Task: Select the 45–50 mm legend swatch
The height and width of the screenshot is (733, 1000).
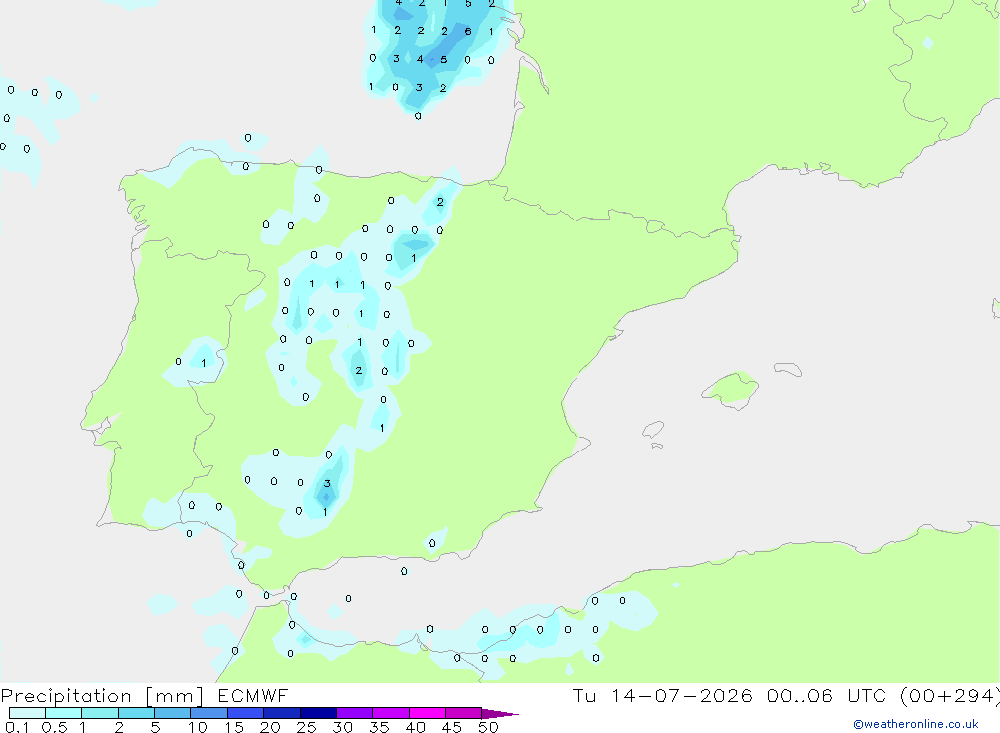Action: click(x=463, y=713)
